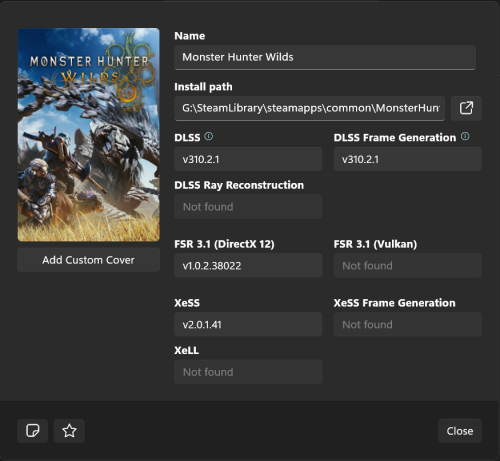The width and height of the screenshot is (500, 461).
Task: Click the FSR 3.1 (Vulkan) label
Action: click(x=375, y=244)
